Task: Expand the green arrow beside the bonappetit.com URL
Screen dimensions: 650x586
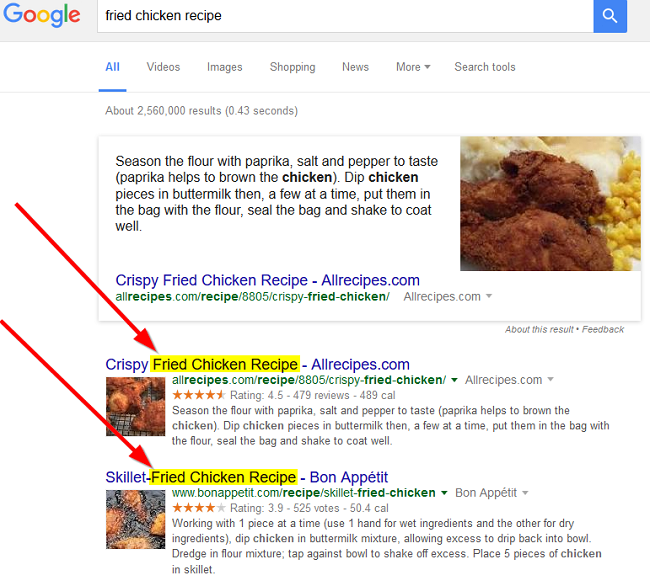Action: tap(444, 493)
